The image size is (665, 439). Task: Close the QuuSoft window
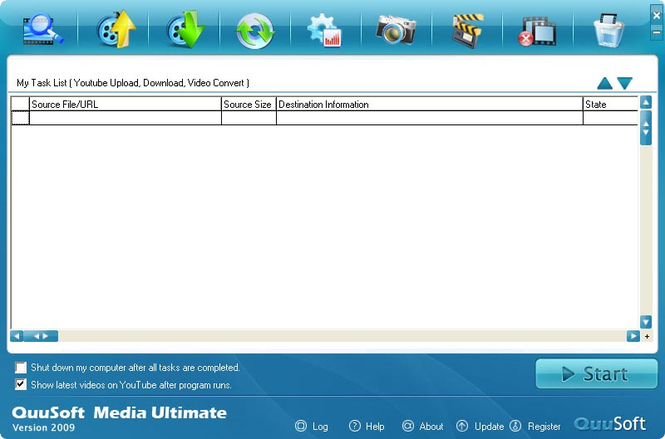(x=656, y=15)
